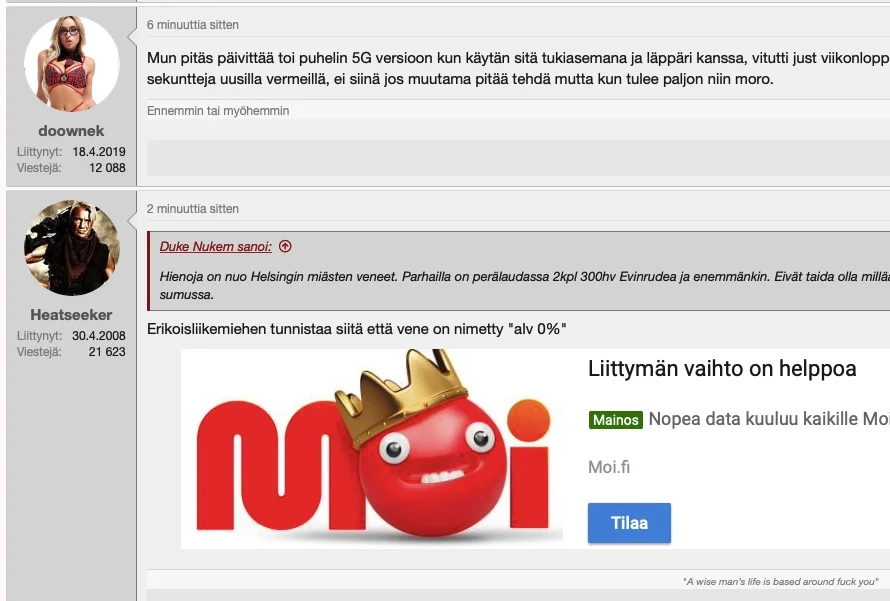Open the '2 minuuttia sitten' post timestamp

(x=192, y=209)
